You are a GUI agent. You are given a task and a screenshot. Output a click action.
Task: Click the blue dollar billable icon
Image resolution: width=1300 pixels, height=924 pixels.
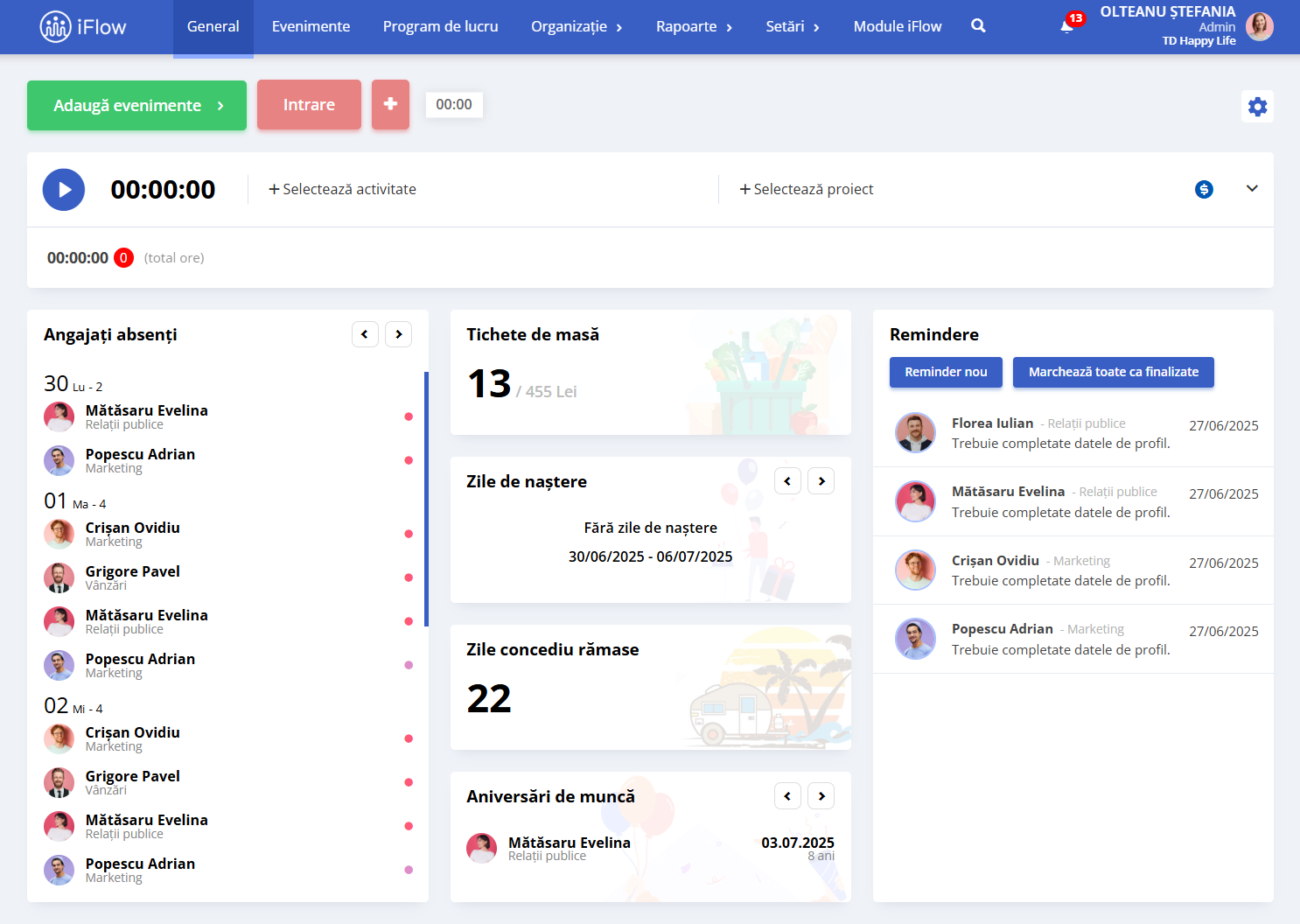tap(1204, 189)
